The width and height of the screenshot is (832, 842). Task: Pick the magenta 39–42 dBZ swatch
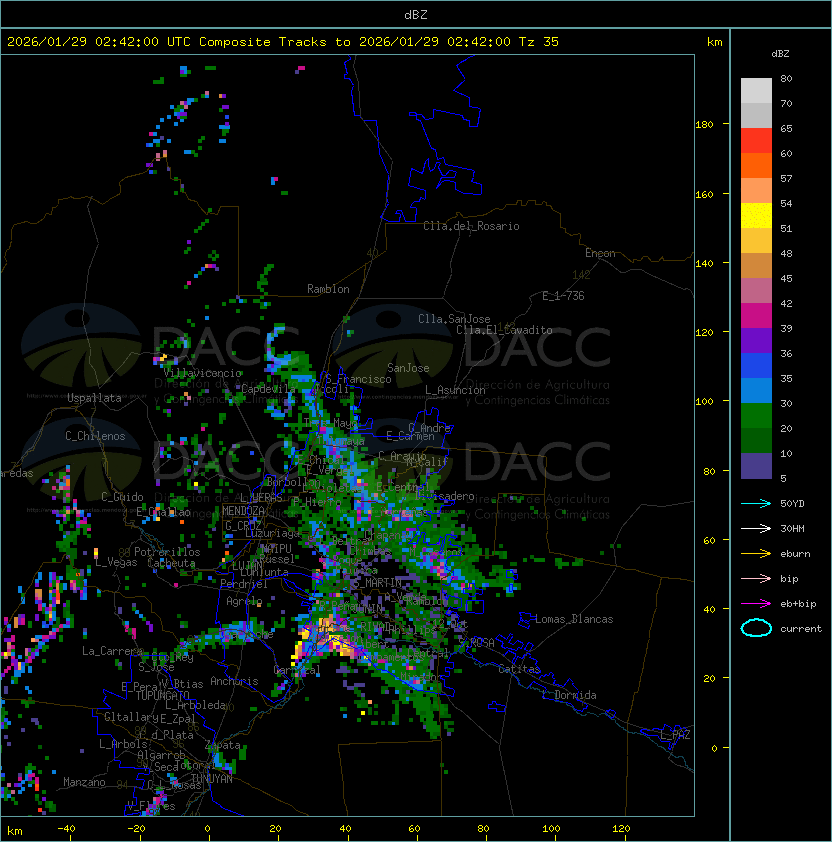point(756,316)
